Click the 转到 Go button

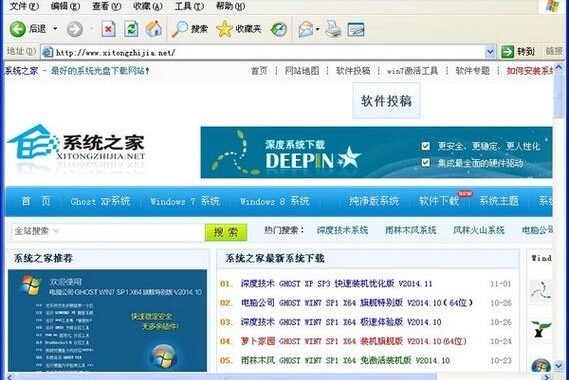point(518,52)
